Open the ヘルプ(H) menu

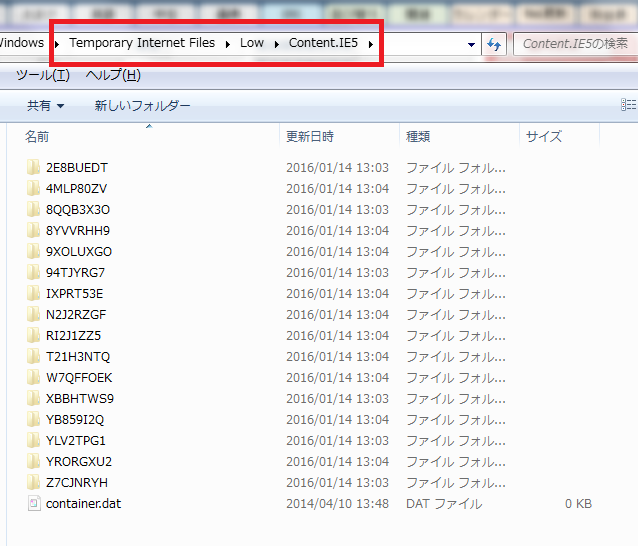click(x=113, y=75)
